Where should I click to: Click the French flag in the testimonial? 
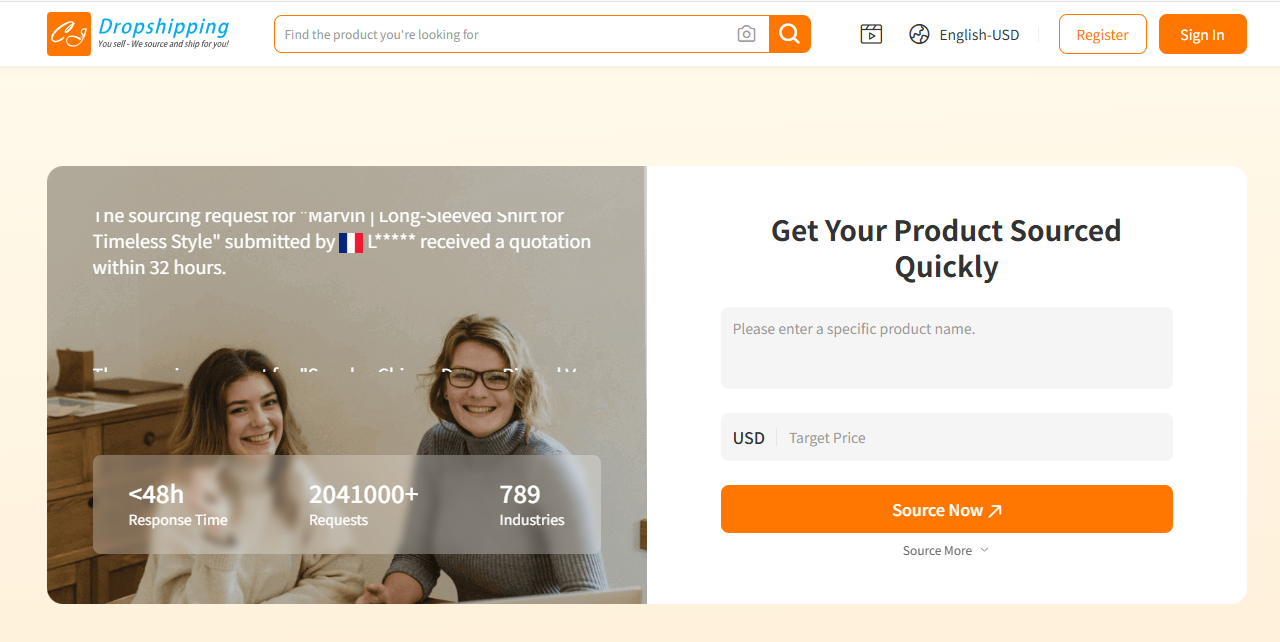point(351,242)
